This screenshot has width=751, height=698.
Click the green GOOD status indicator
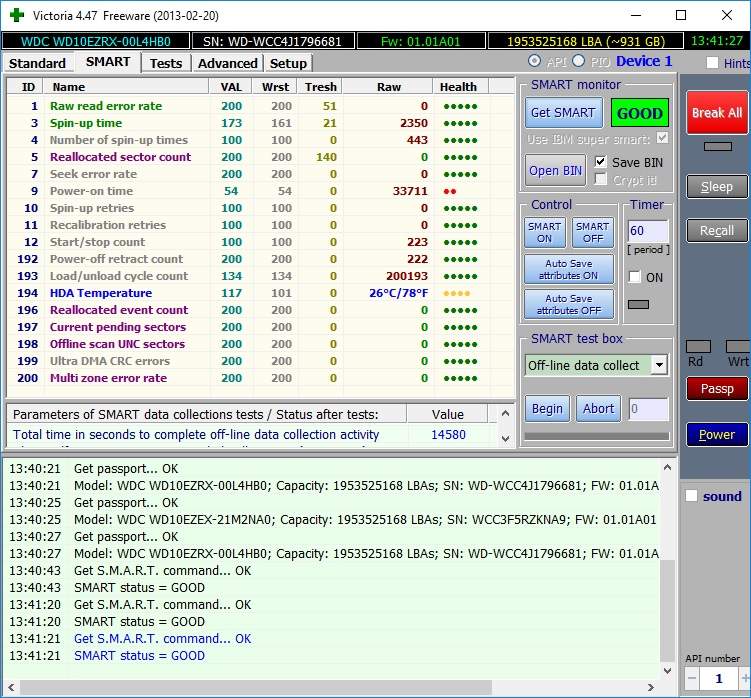(x=639, y=113)
